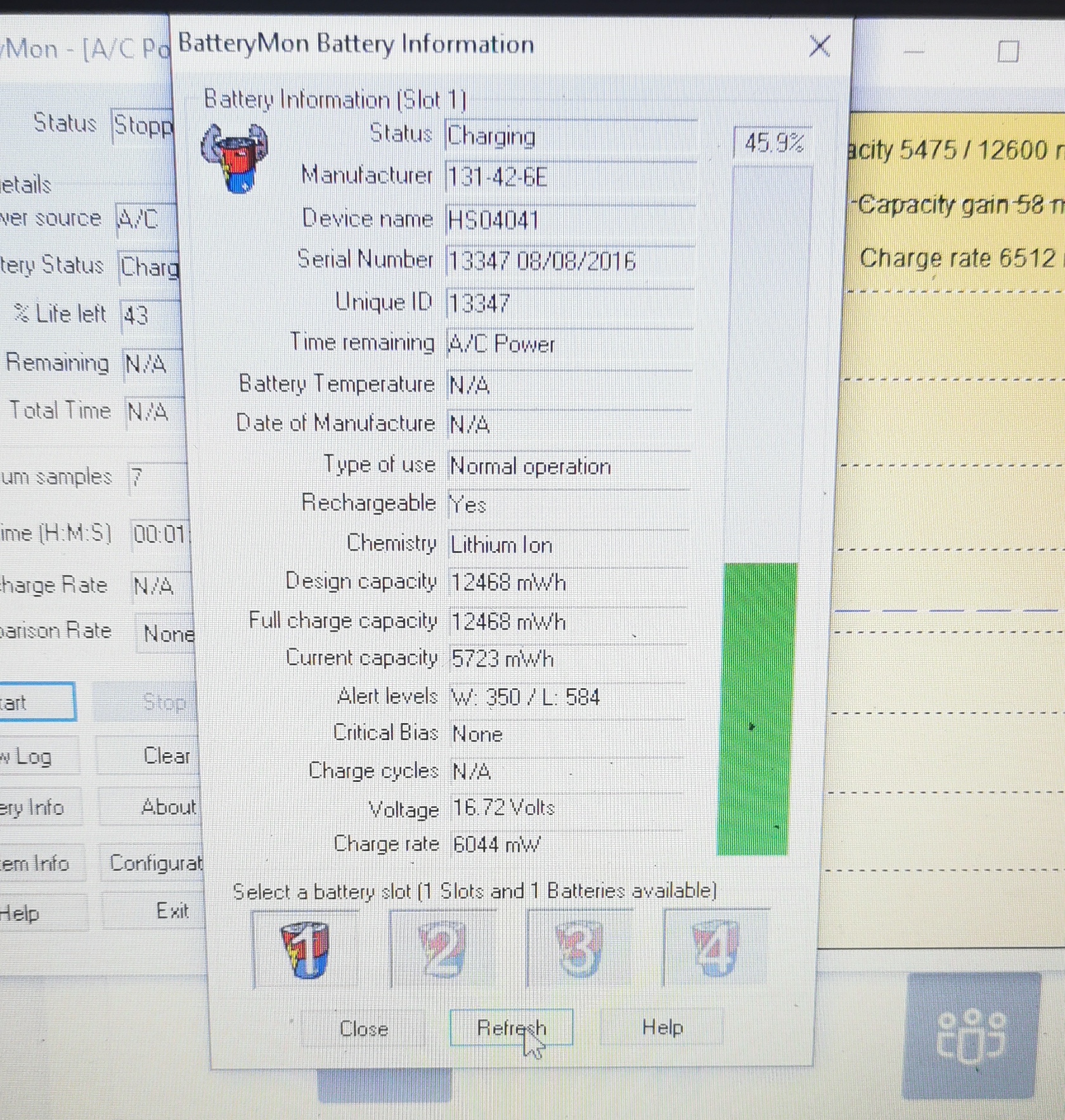Click the BatteryMon battery mascot icon
The width and height of the screenshot is (1065, 1120).
pos(235,157)
